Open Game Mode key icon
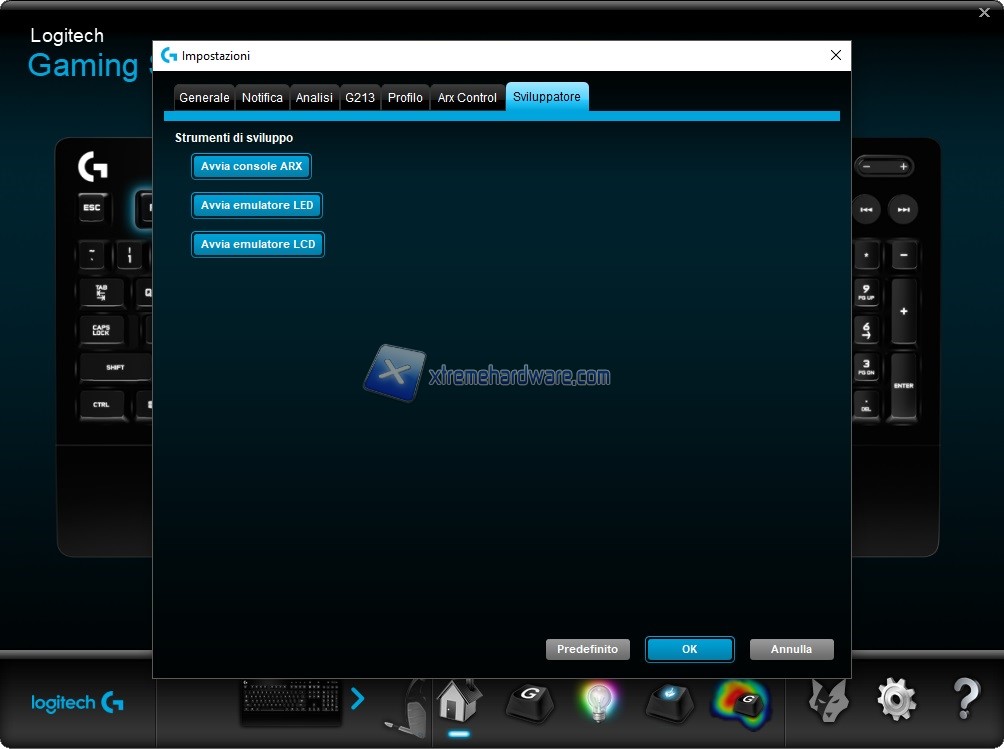The height and width of the screenshot is (749, 1004). tap(668, 700)
